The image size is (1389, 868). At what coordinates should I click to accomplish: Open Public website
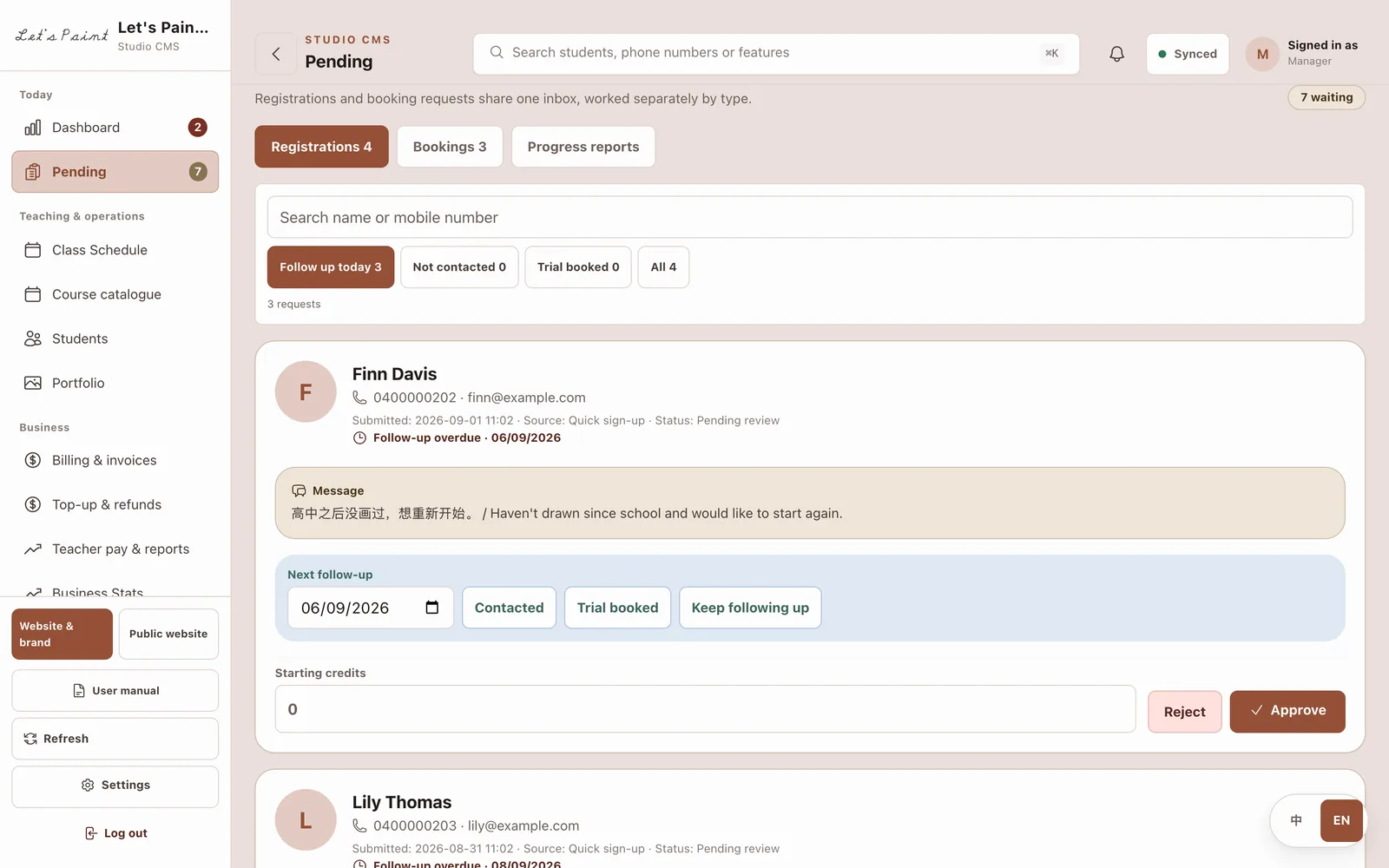(168, 634)
